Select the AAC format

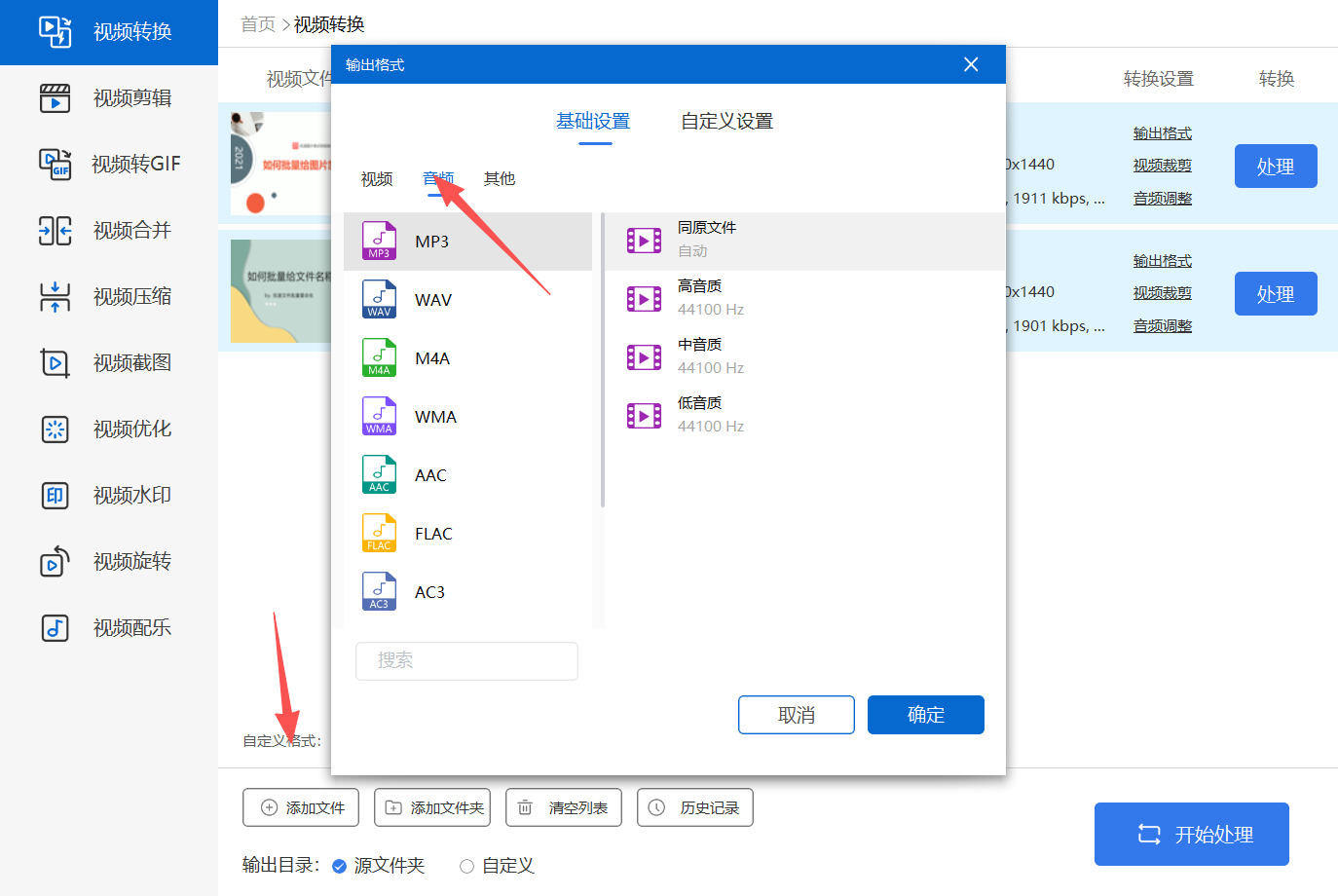tap(467, 475)
